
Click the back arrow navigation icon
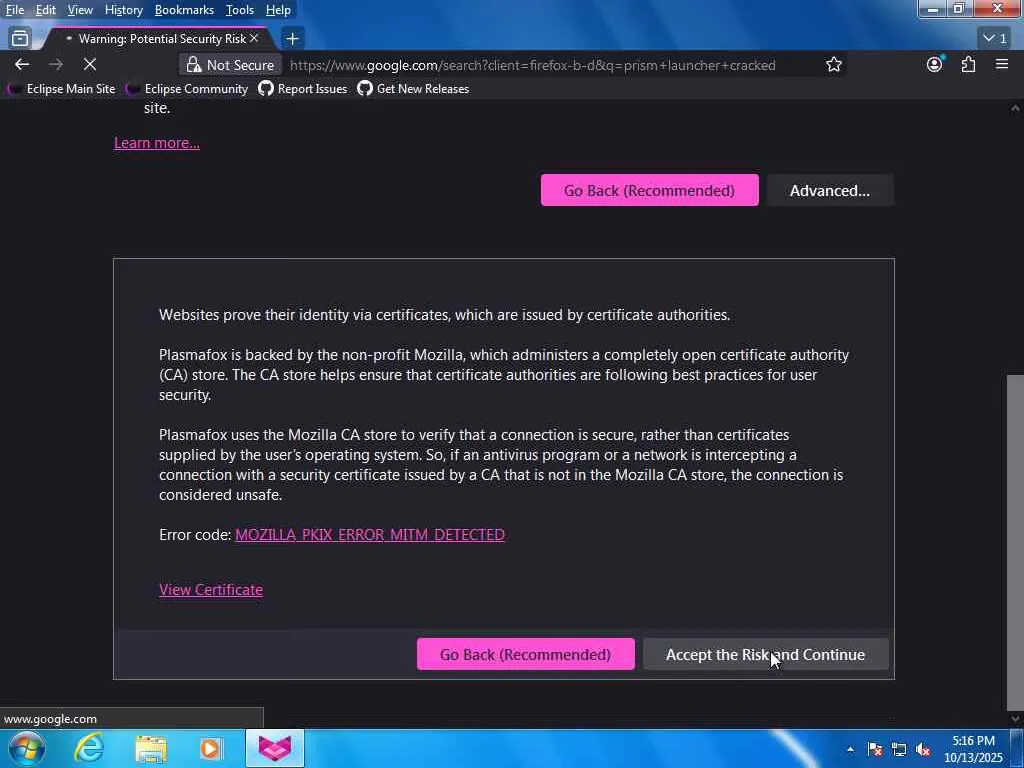point(22,65)
